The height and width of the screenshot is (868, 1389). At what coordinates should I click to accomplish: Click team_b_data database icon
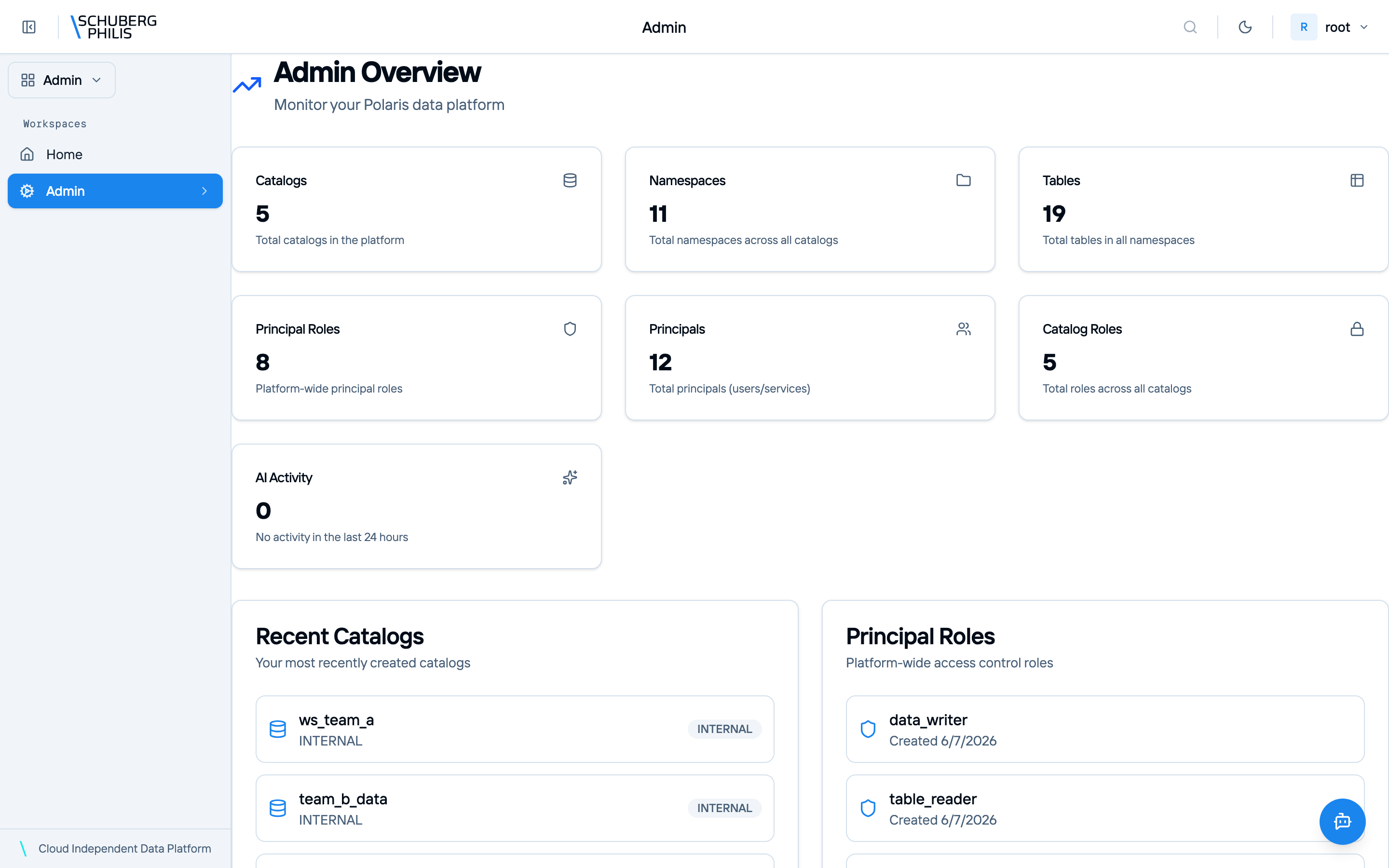point(278,808)
